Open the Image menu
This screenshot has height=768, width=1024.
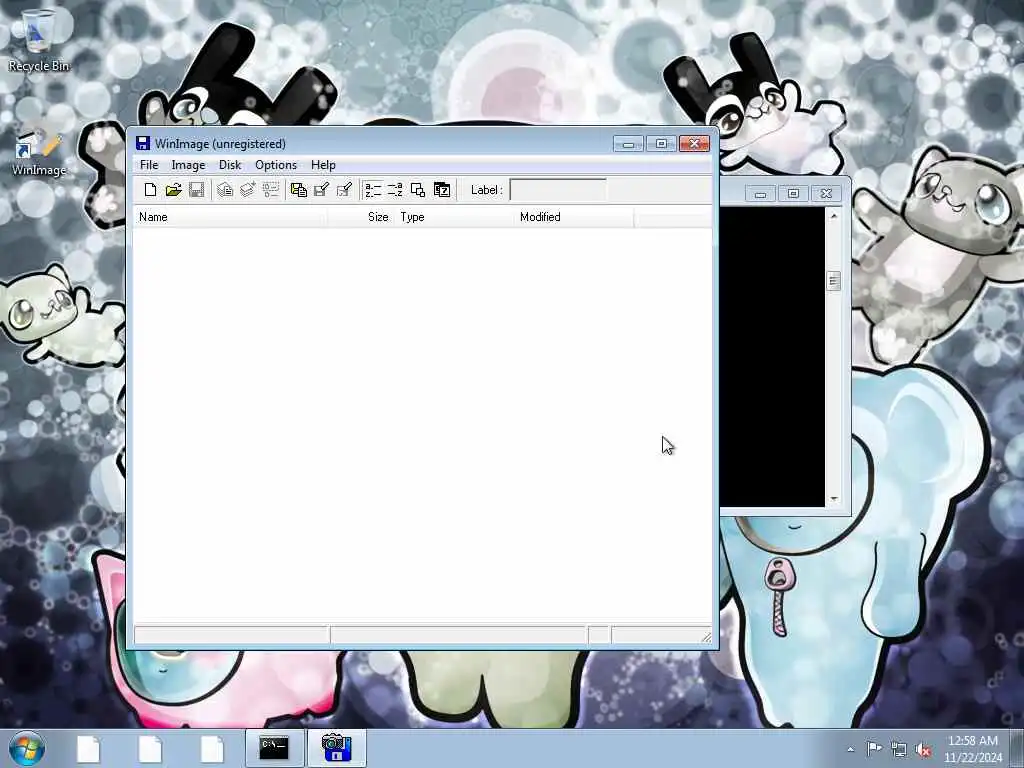188,165
